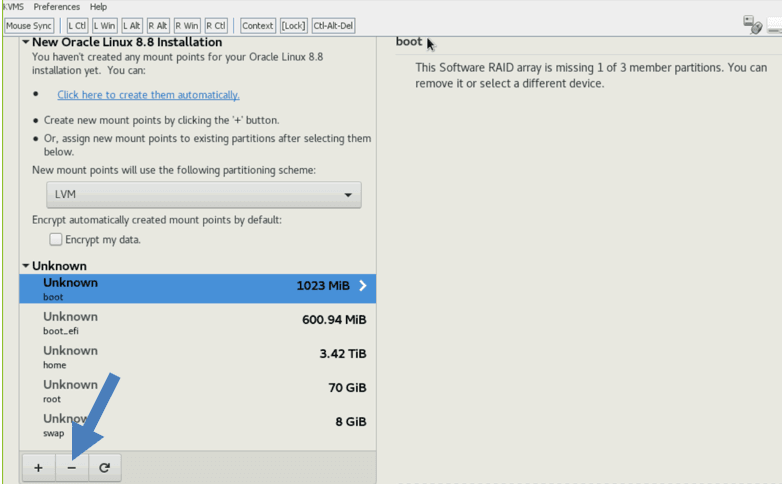Screen dimensions: 782x484
Task: Send Ctl-Alt-Del via toolbar button
Action: coord(333,26)
